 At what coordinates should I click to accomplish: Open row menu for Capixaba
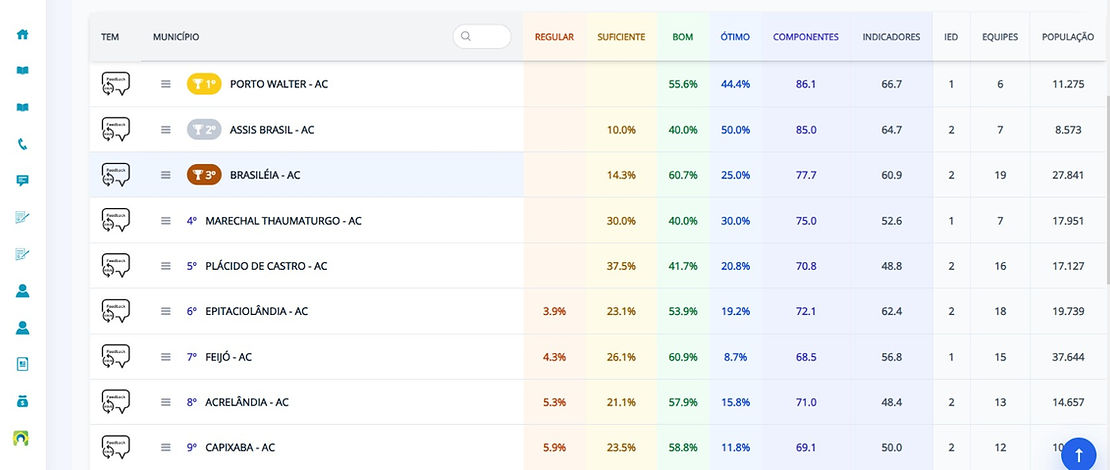pyautogui.click(x=166, y=447)
